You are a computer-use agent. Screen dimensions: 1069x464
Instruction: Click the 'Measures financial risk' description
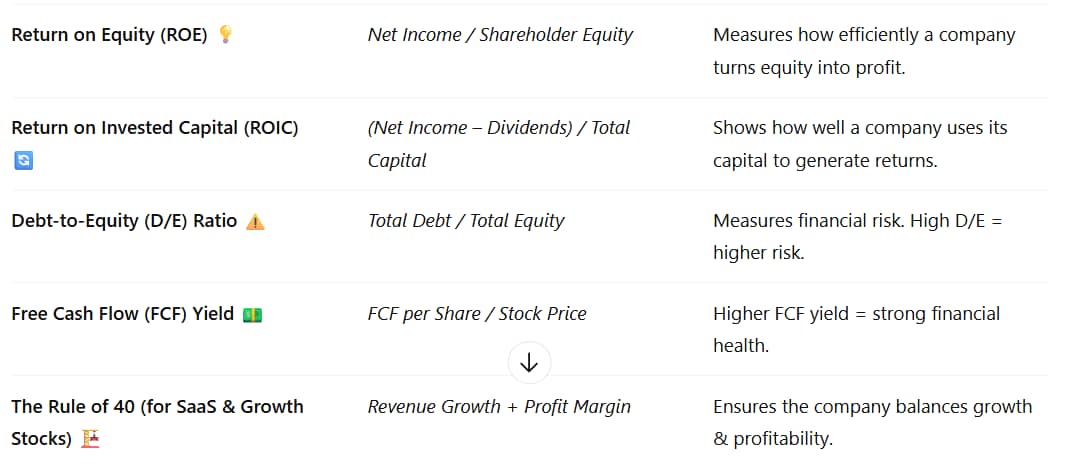[858, 237]
